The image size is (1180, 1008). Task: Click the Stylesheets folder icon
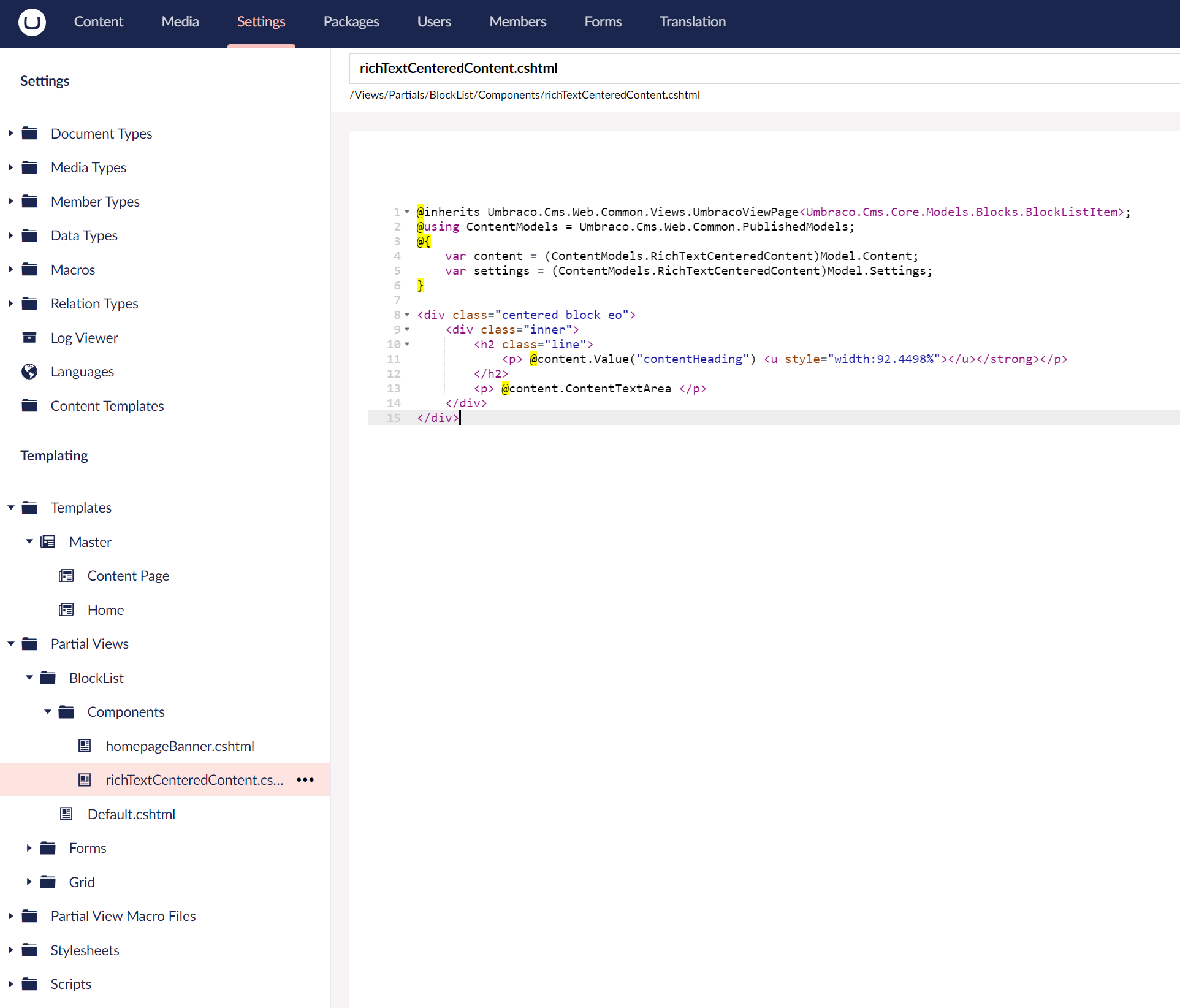coord(29,950)
